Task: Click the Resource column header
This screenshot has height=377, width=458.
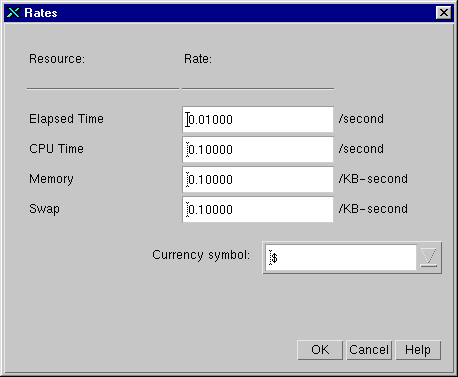Action: (57, 59)
